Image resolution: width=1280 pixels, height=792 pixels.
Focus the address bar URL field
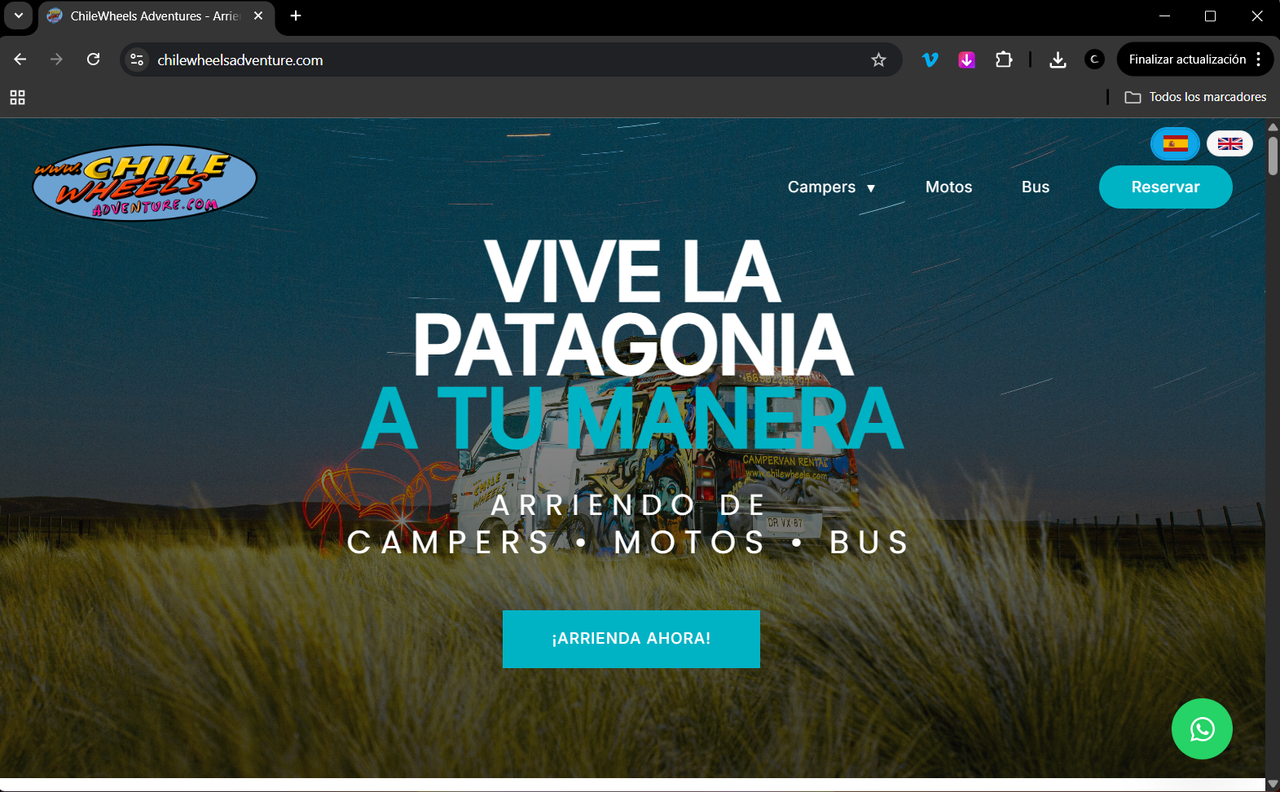pos(510,60)
